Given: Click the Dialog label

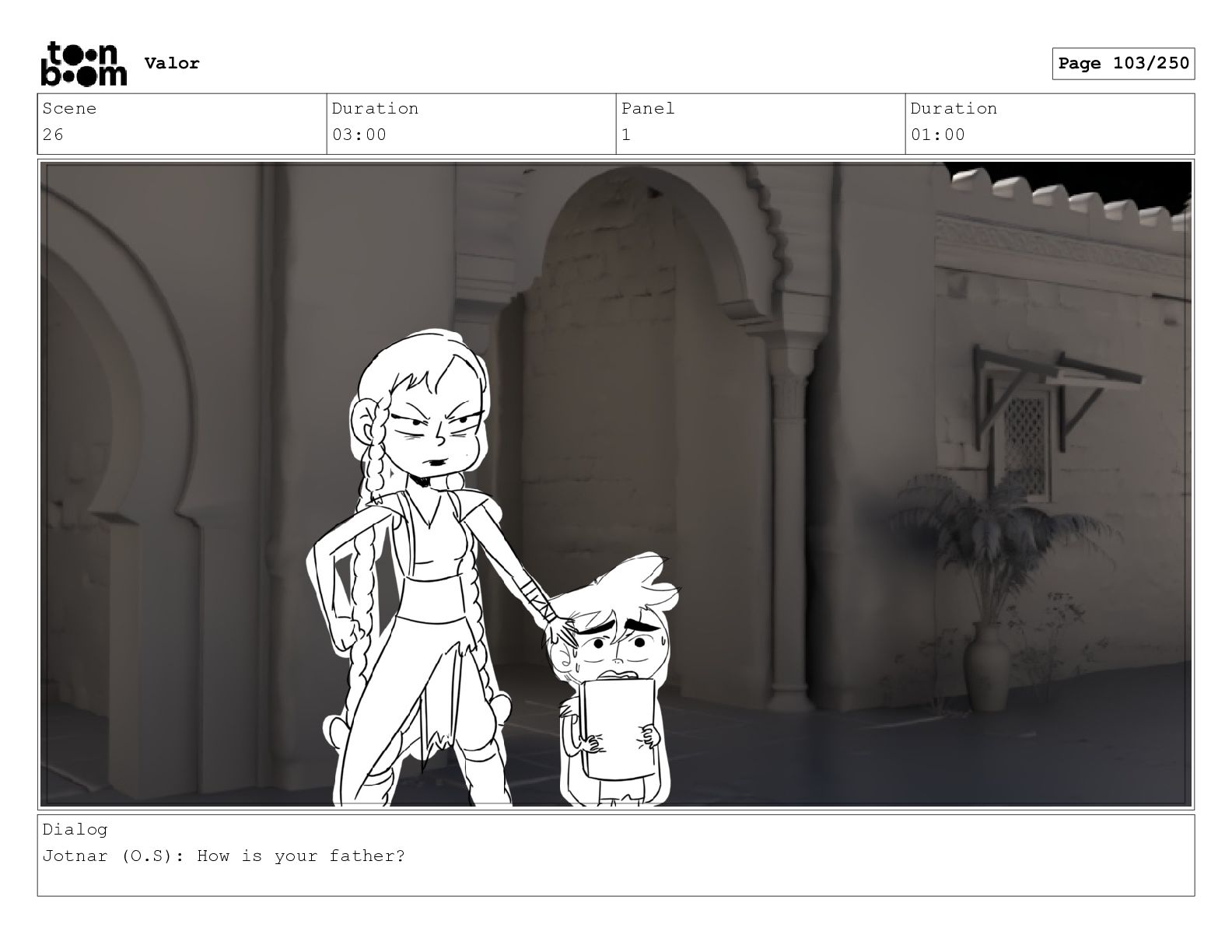Looking at the screenshot, I should [x=75, y=830].
